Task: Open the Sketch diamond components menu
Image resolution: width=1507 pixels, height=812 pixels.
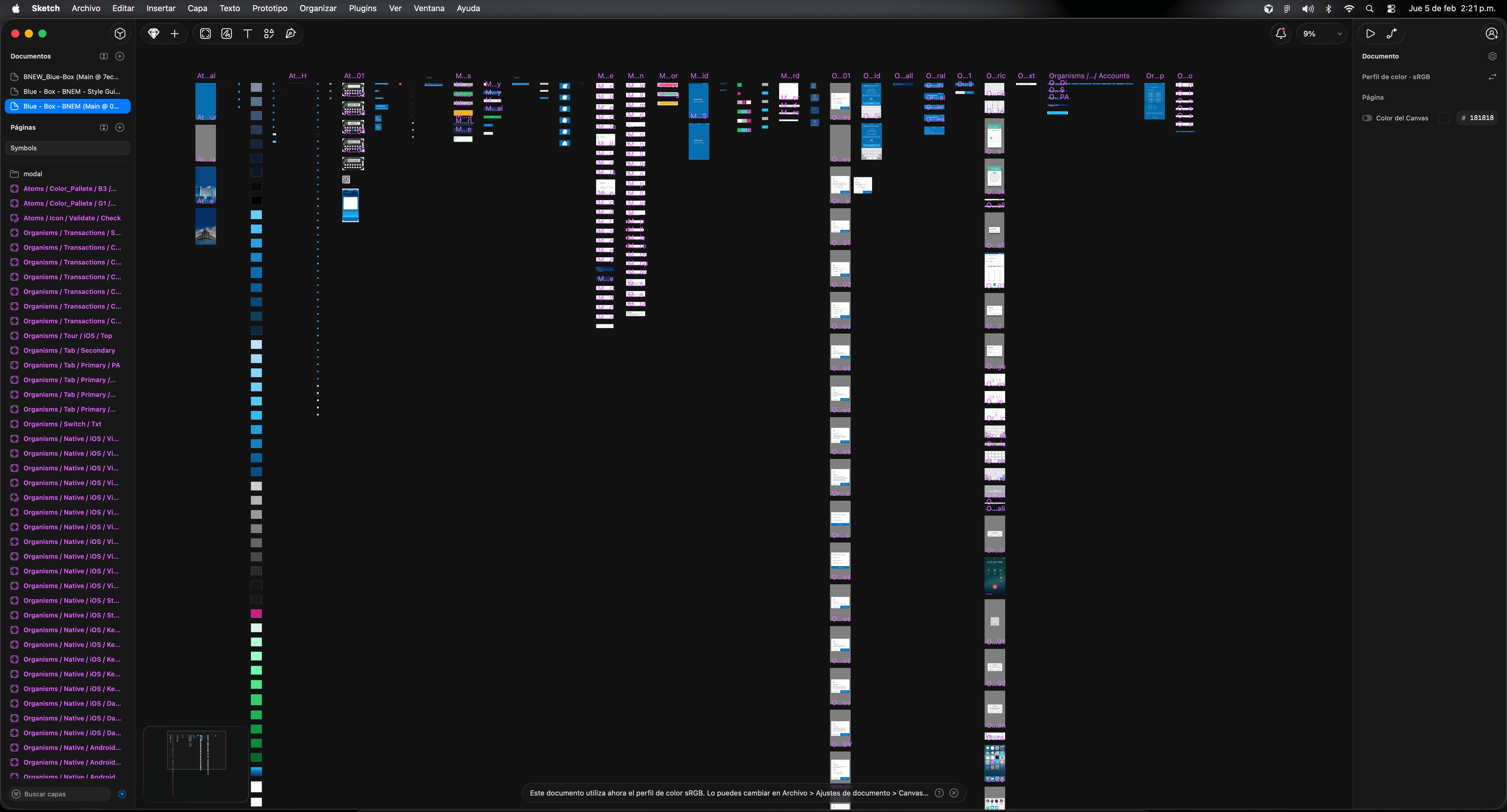Action: [154, 34]
